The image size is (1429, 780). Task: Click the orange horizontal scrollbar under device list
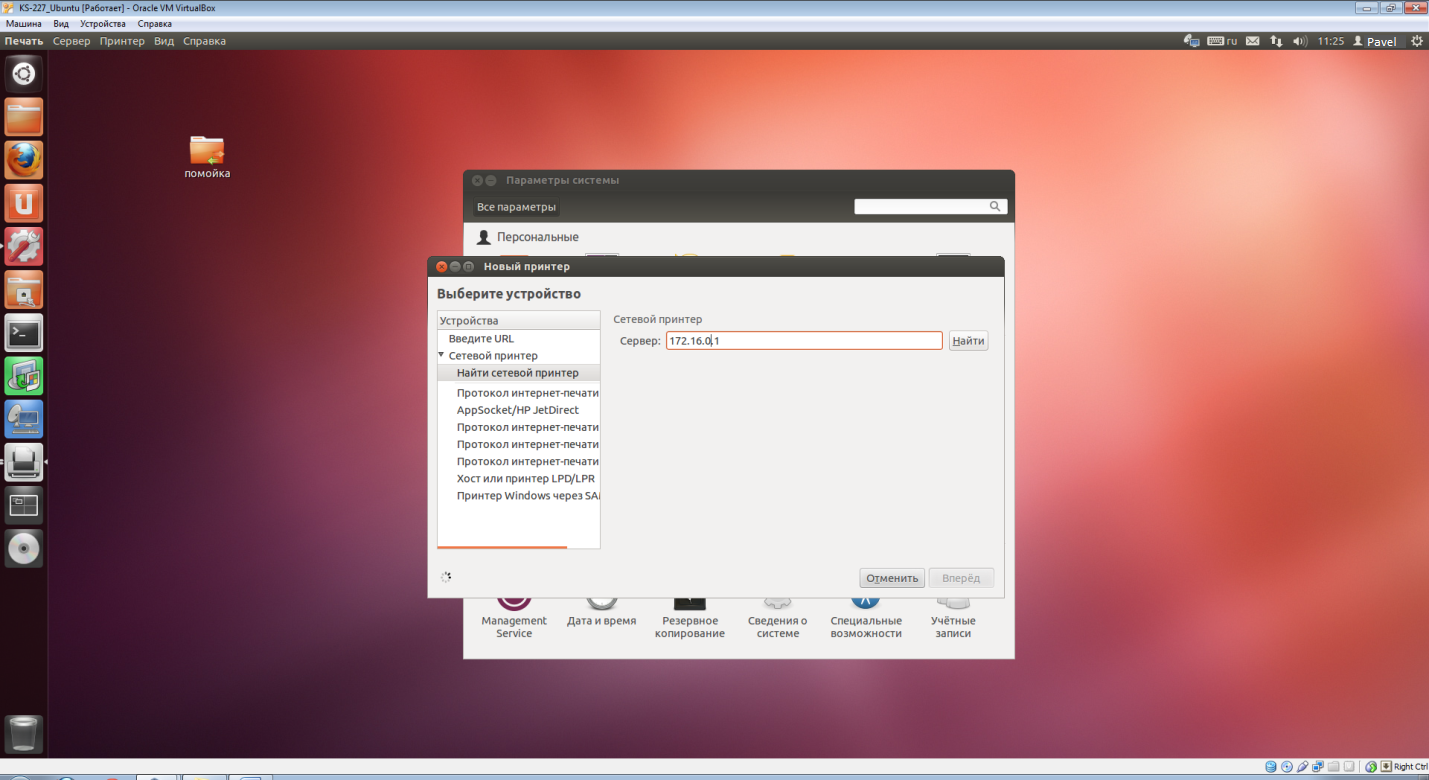coord(502,547)
